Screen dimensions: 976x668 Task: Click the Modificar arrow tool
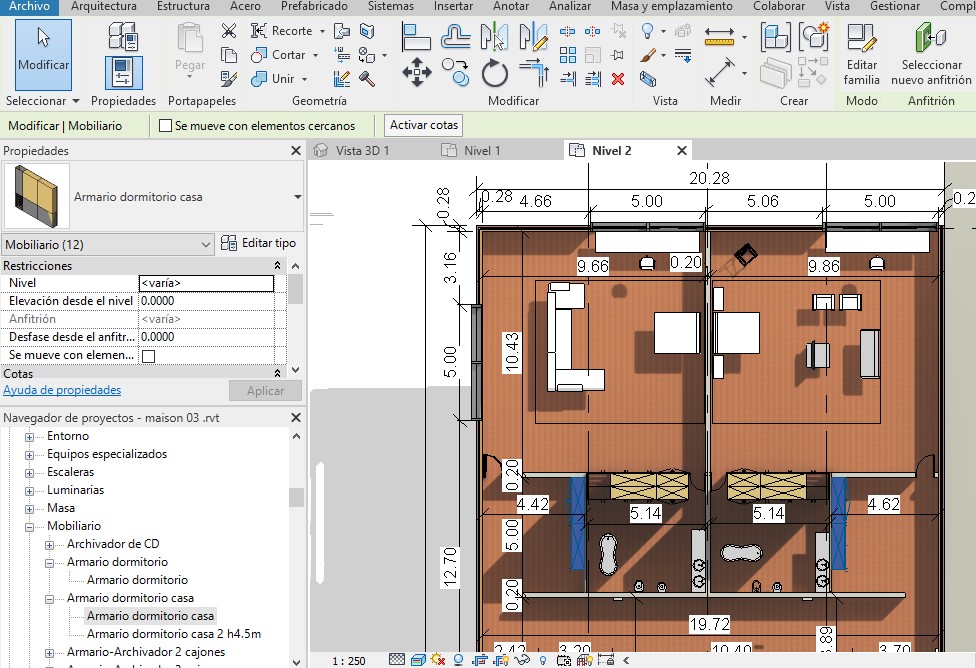pyautogui.click(x=43, y=52)
